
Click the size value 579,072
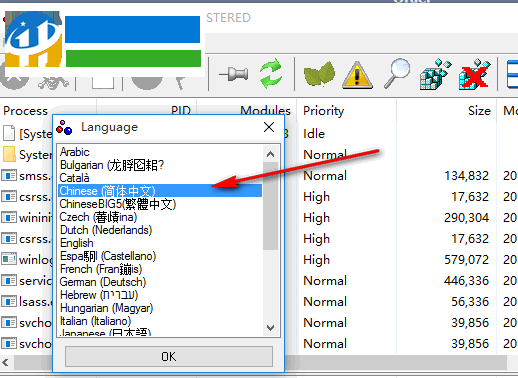pos(466,259)
